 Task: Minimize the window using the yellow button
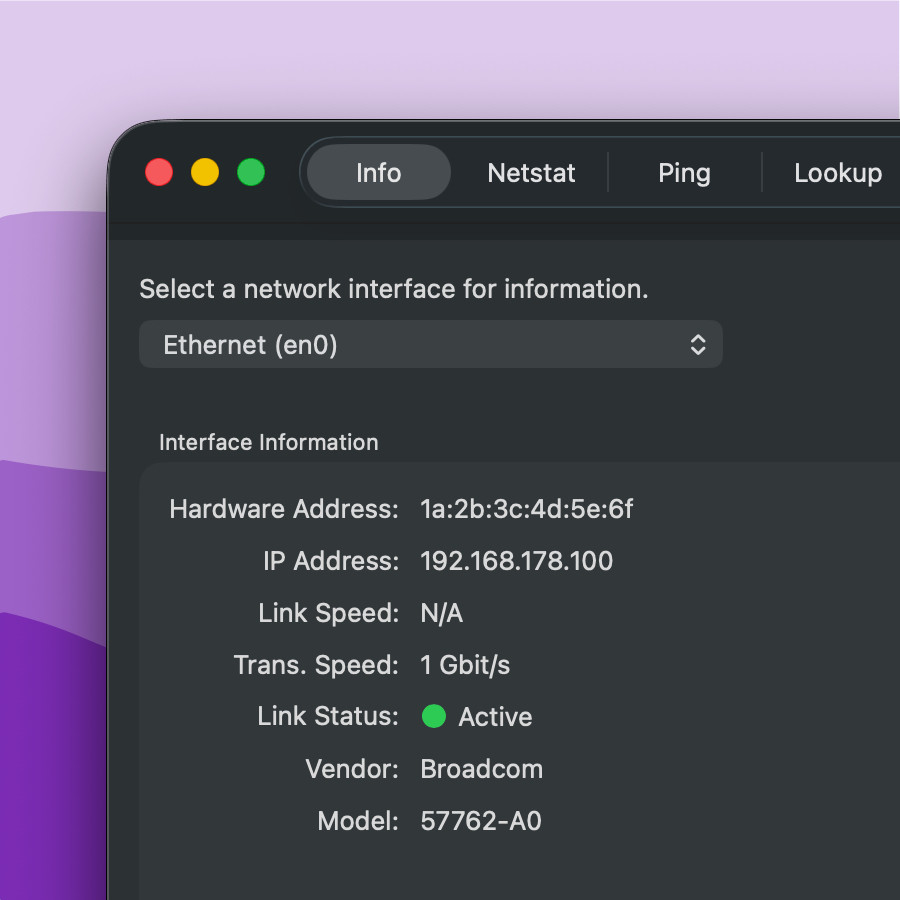click(205, 172)
